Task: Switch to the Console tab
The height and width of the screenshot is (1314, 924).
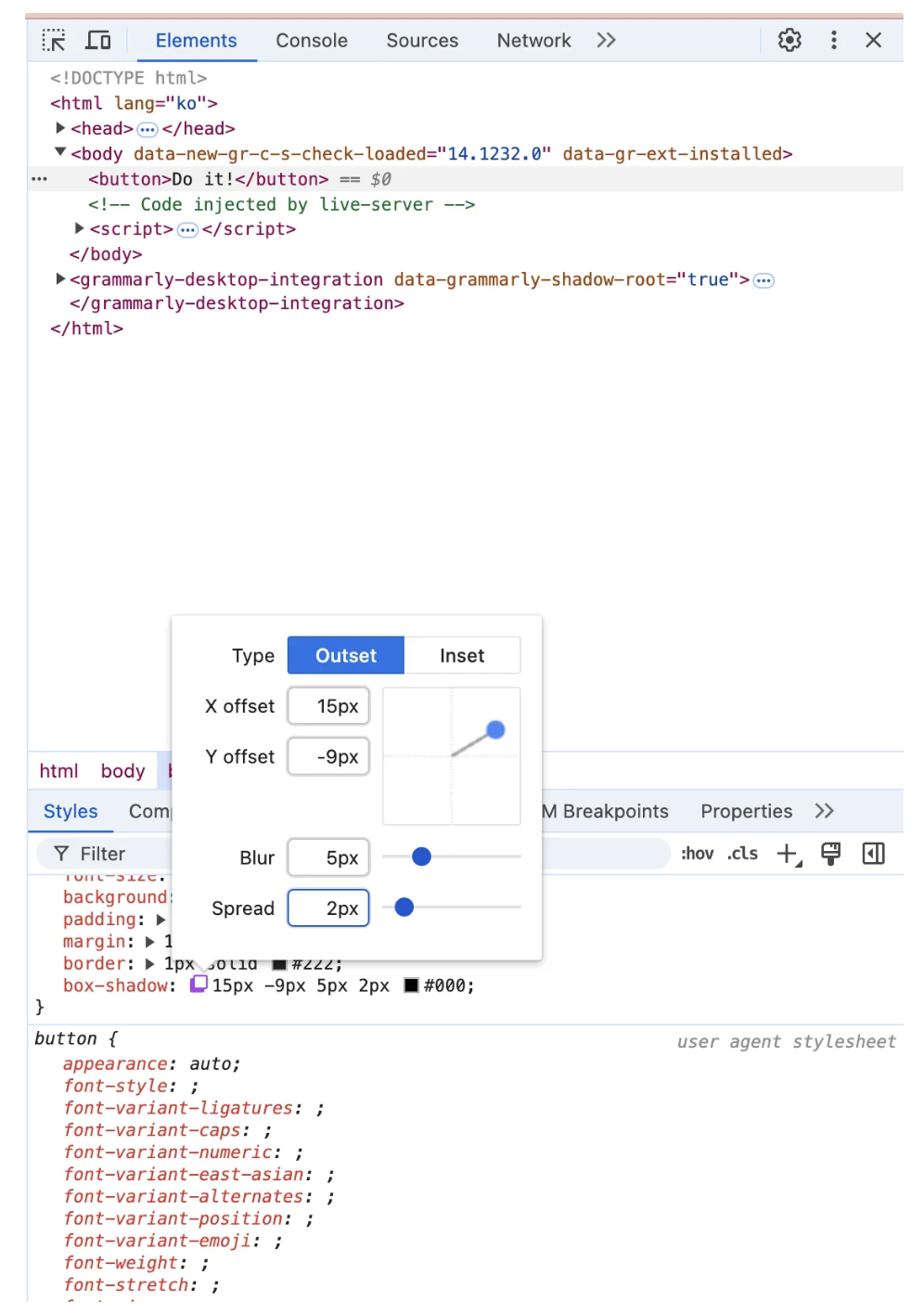Action: pyautogui.click(x=312, y=40)
